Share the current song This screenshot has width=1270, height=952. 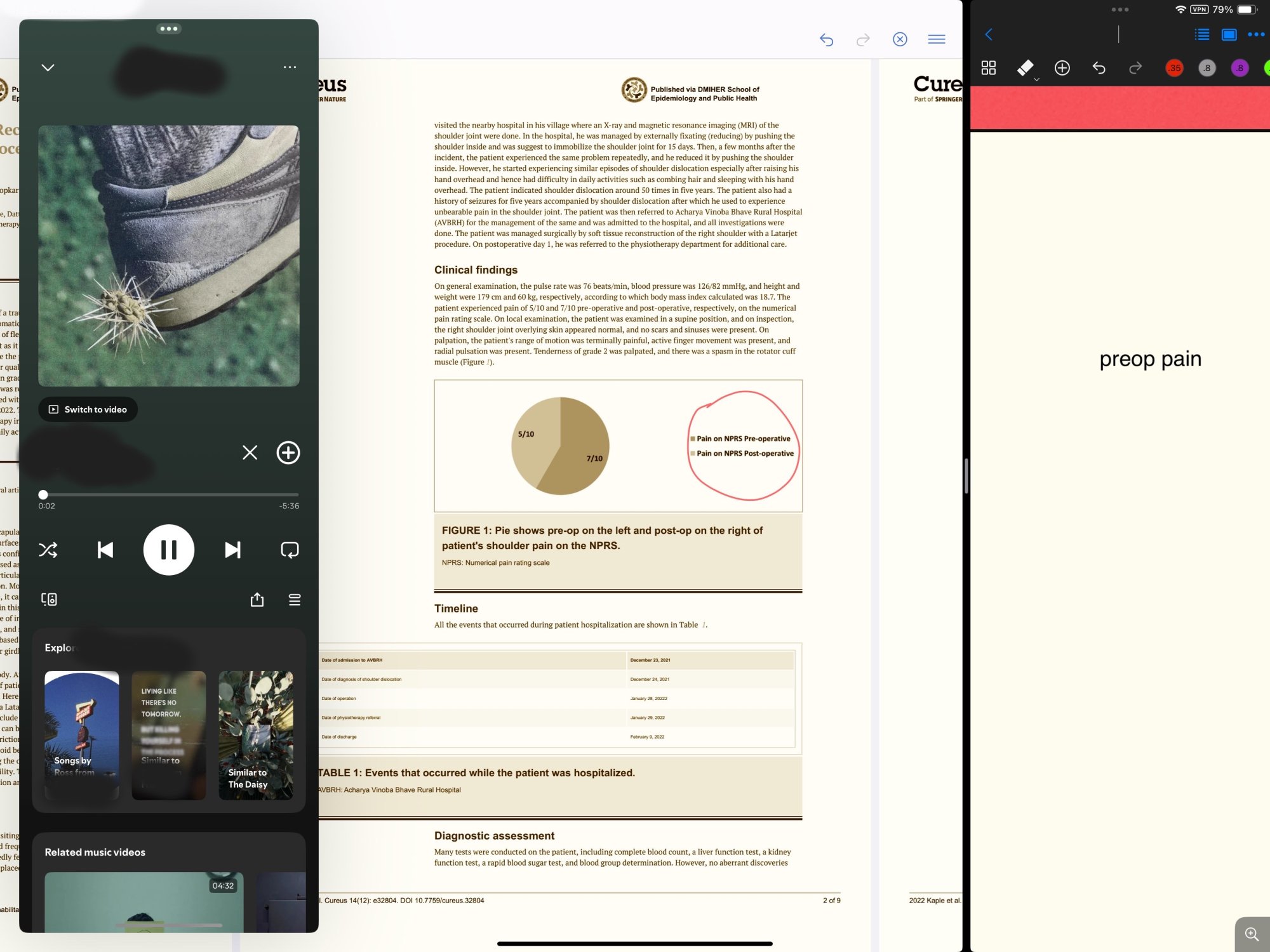point(257,600)
